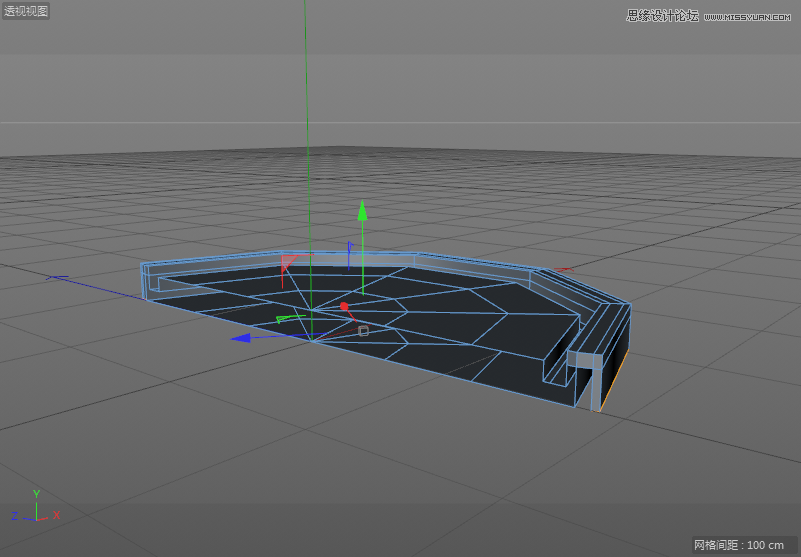801x557 pixels.
Task: Click the green Y-axis move arrow
Action: coord(363,210)
